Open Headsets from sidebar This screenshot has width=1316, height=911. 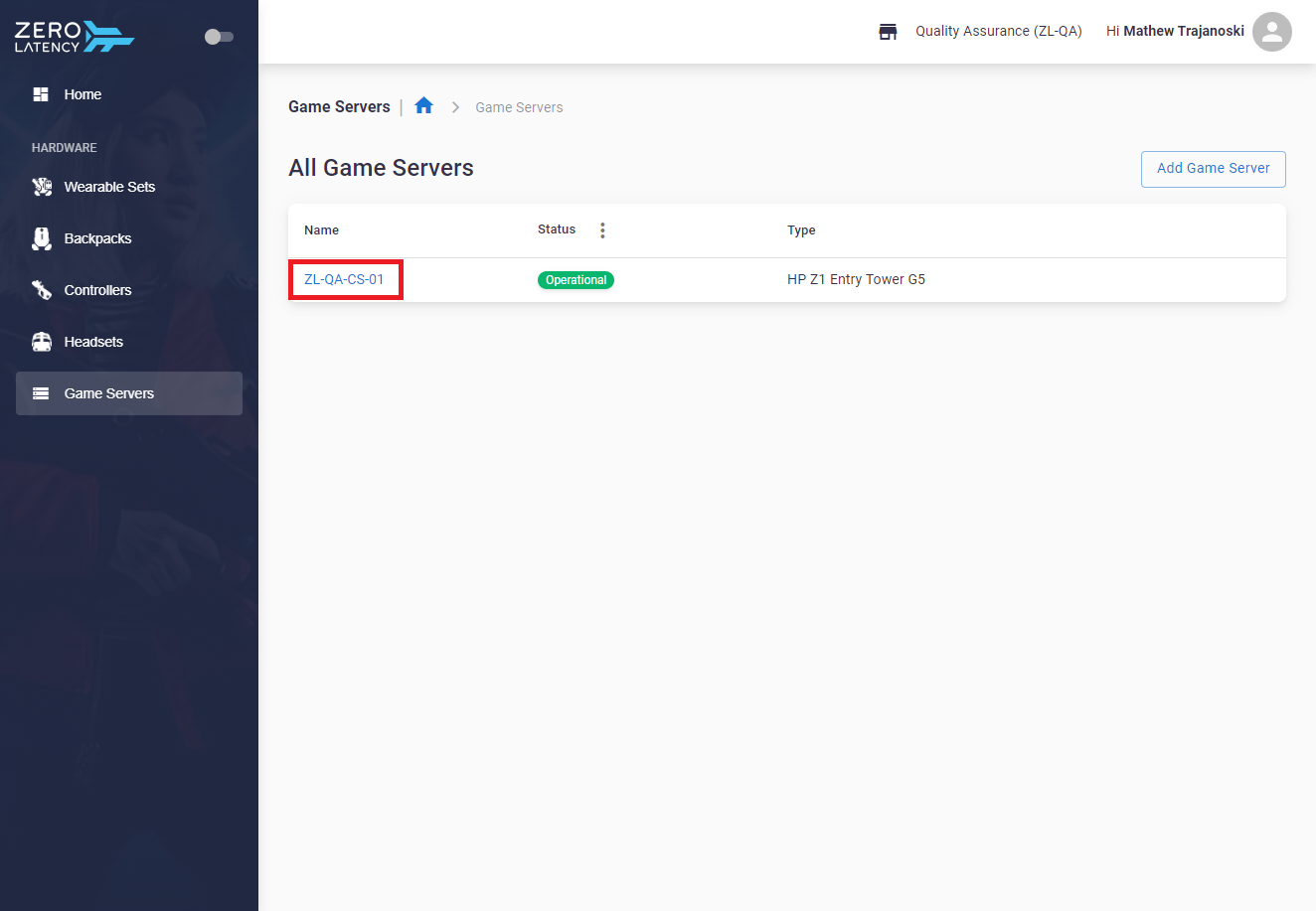pos(129,342)
